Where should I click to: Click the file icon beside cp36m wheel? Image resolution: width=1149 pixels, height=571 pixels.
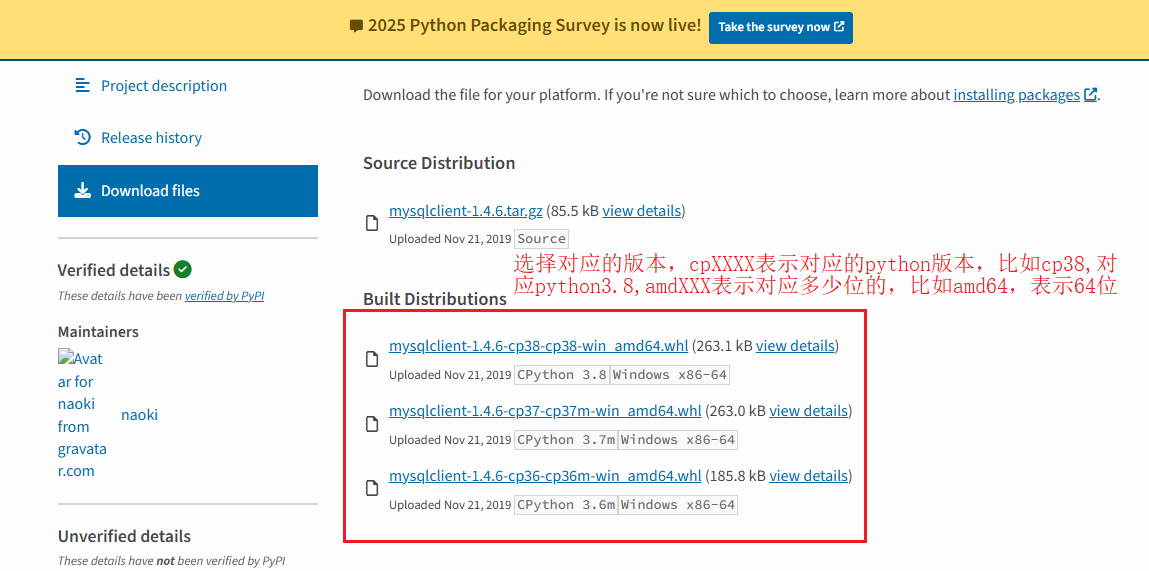pyautogui.click(x=372, y=488)
